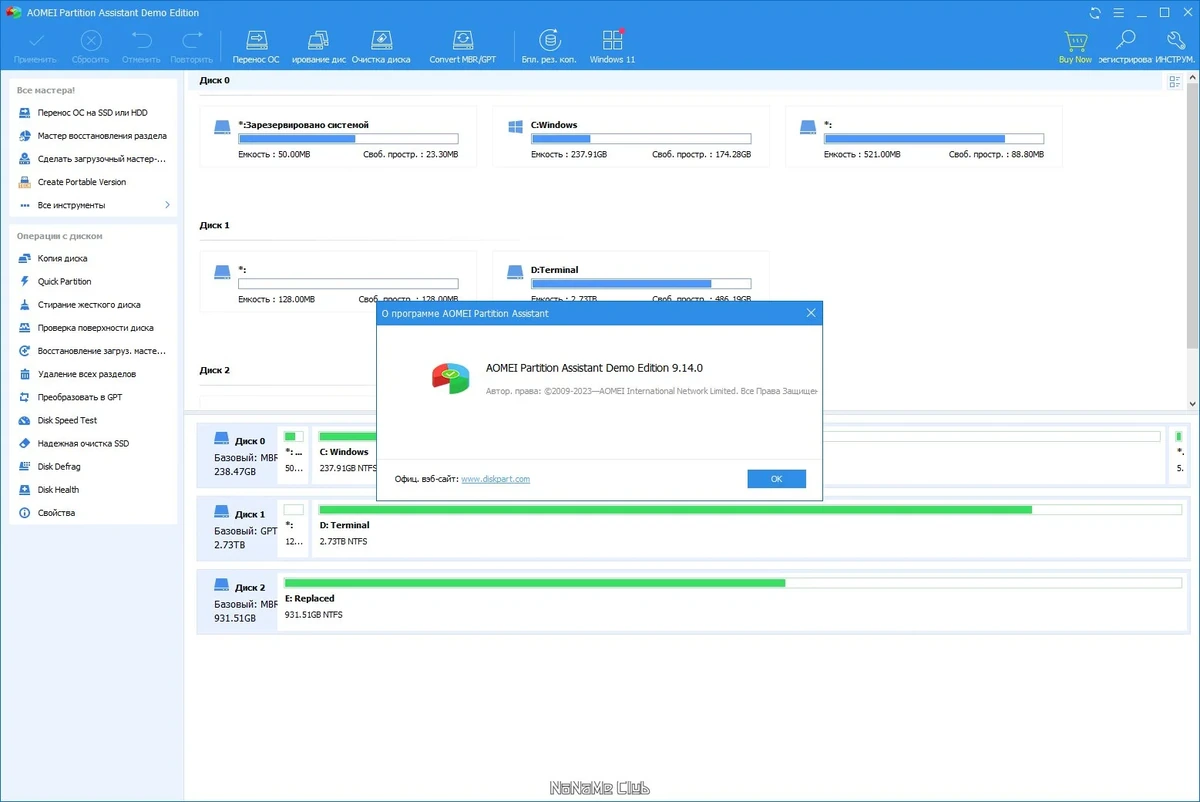Screen dimensions: 1200x802
Task: Close the About dialog
Action: (811, 313)
